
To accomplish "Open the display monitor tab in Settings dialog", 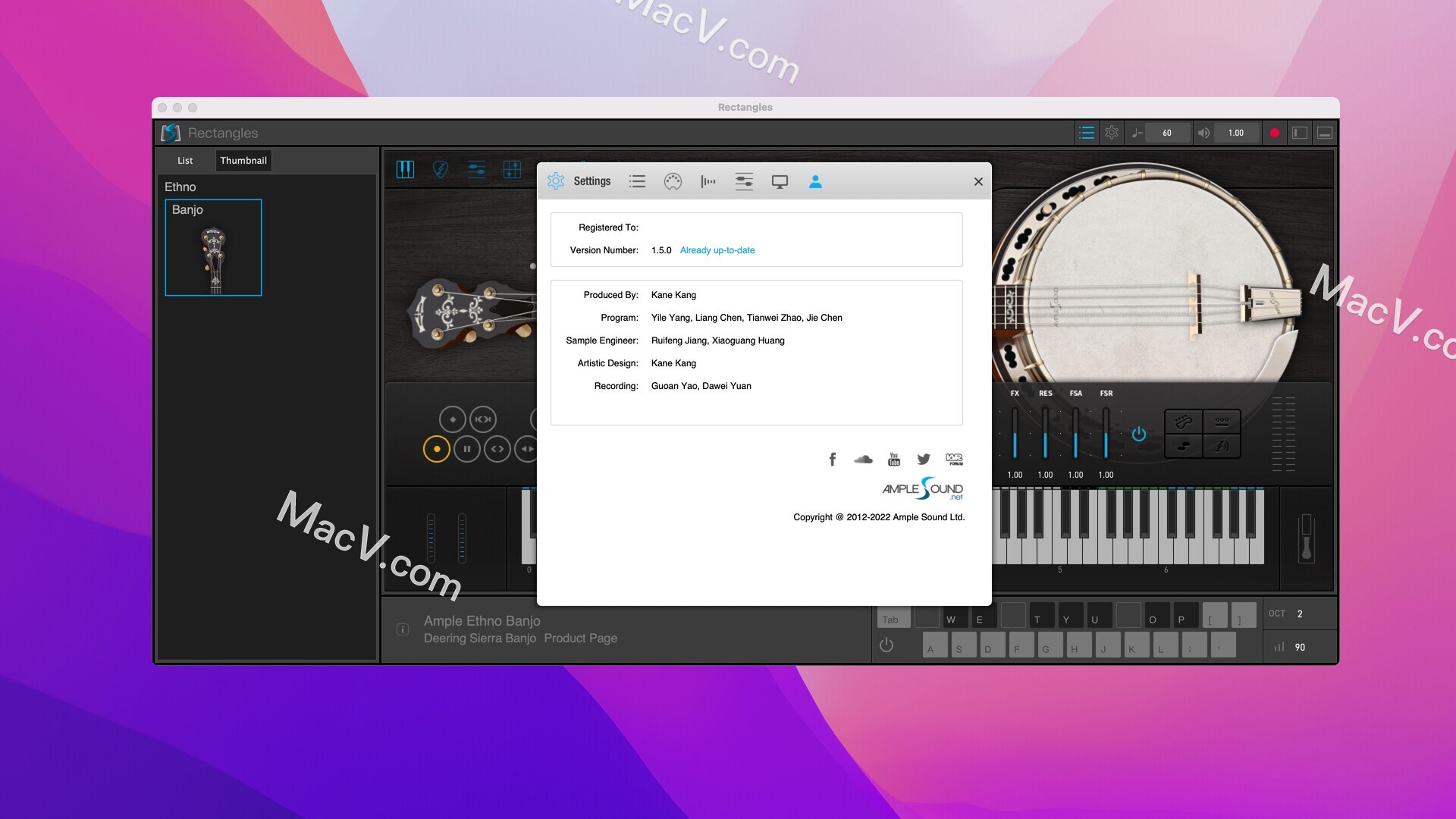I will click(780, 181).
